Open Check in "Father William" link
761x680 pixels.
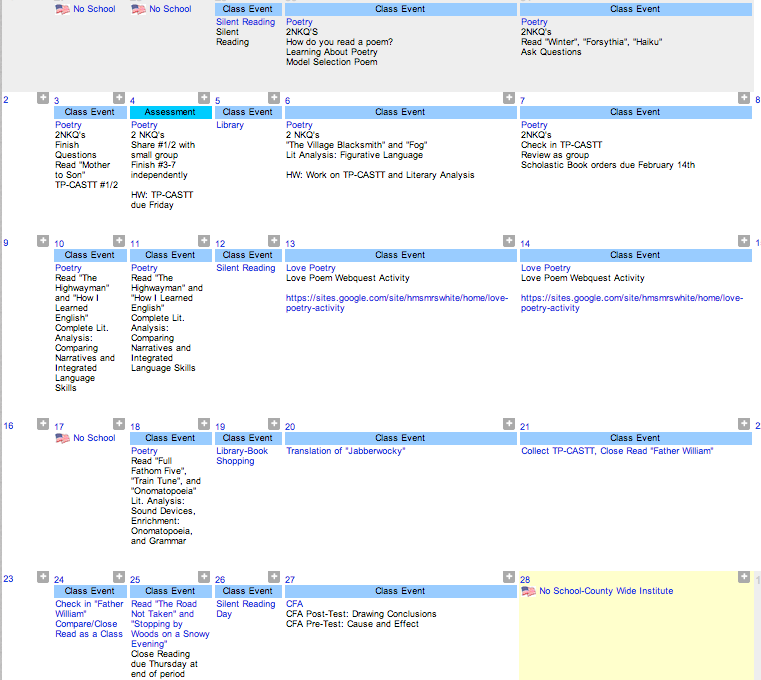click(x=89, y=619)
